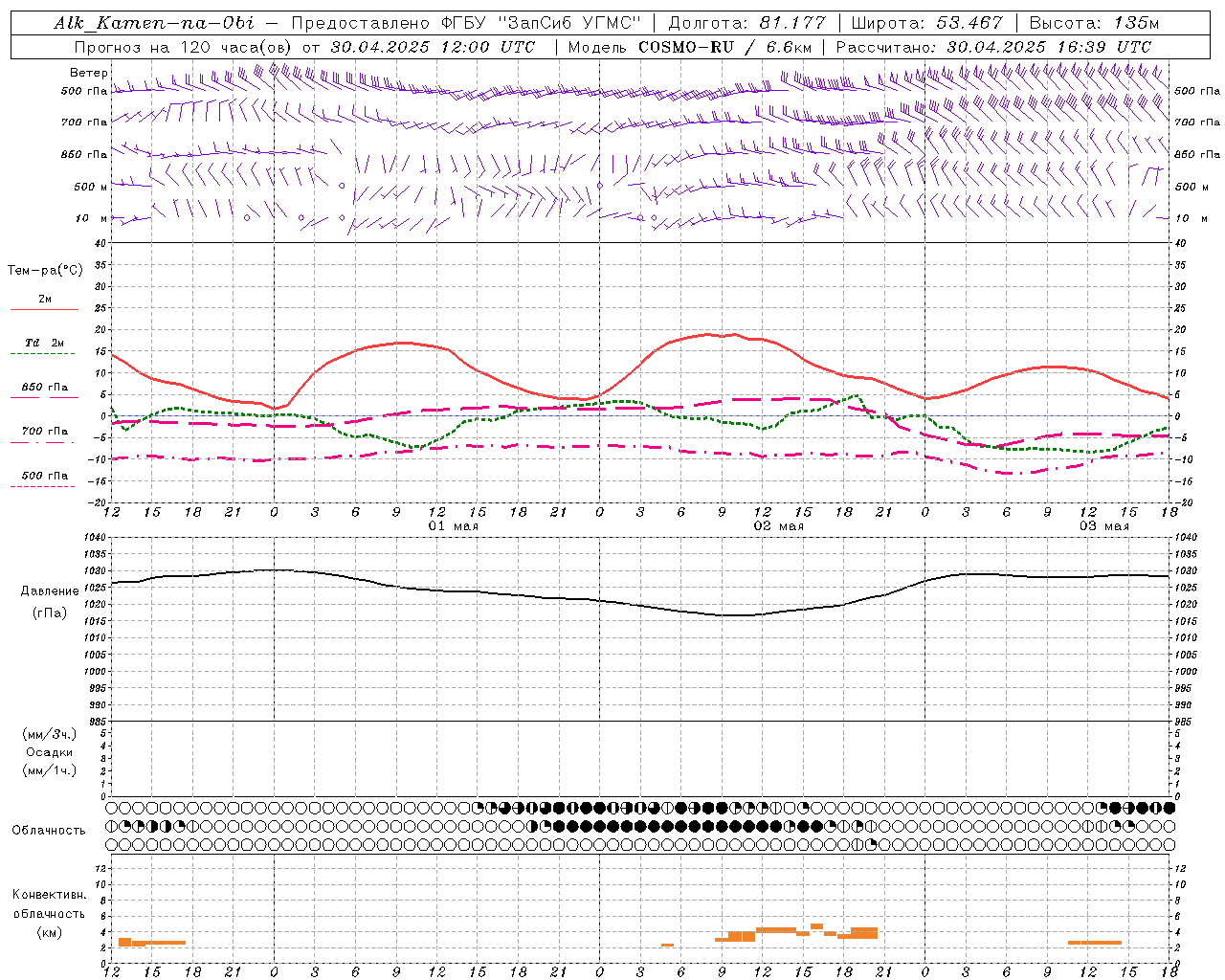Click the 02 мая date label
This screenshot has width=1225, height=980.
point(778,526)
